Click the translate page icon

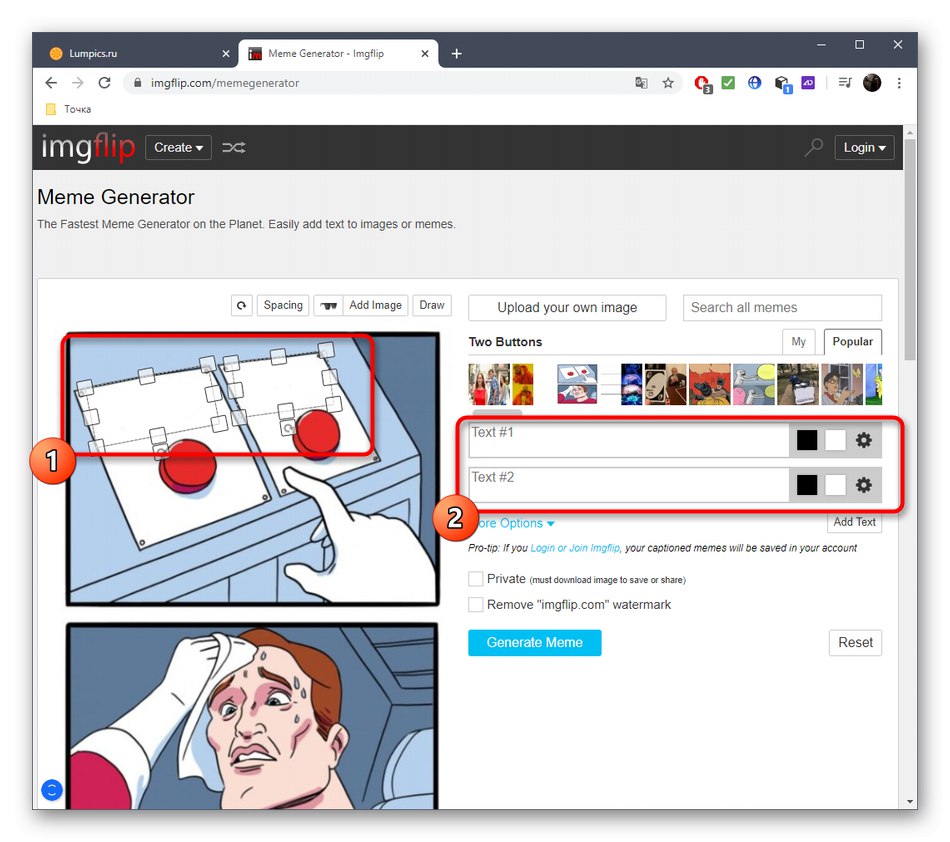[641, 83]
